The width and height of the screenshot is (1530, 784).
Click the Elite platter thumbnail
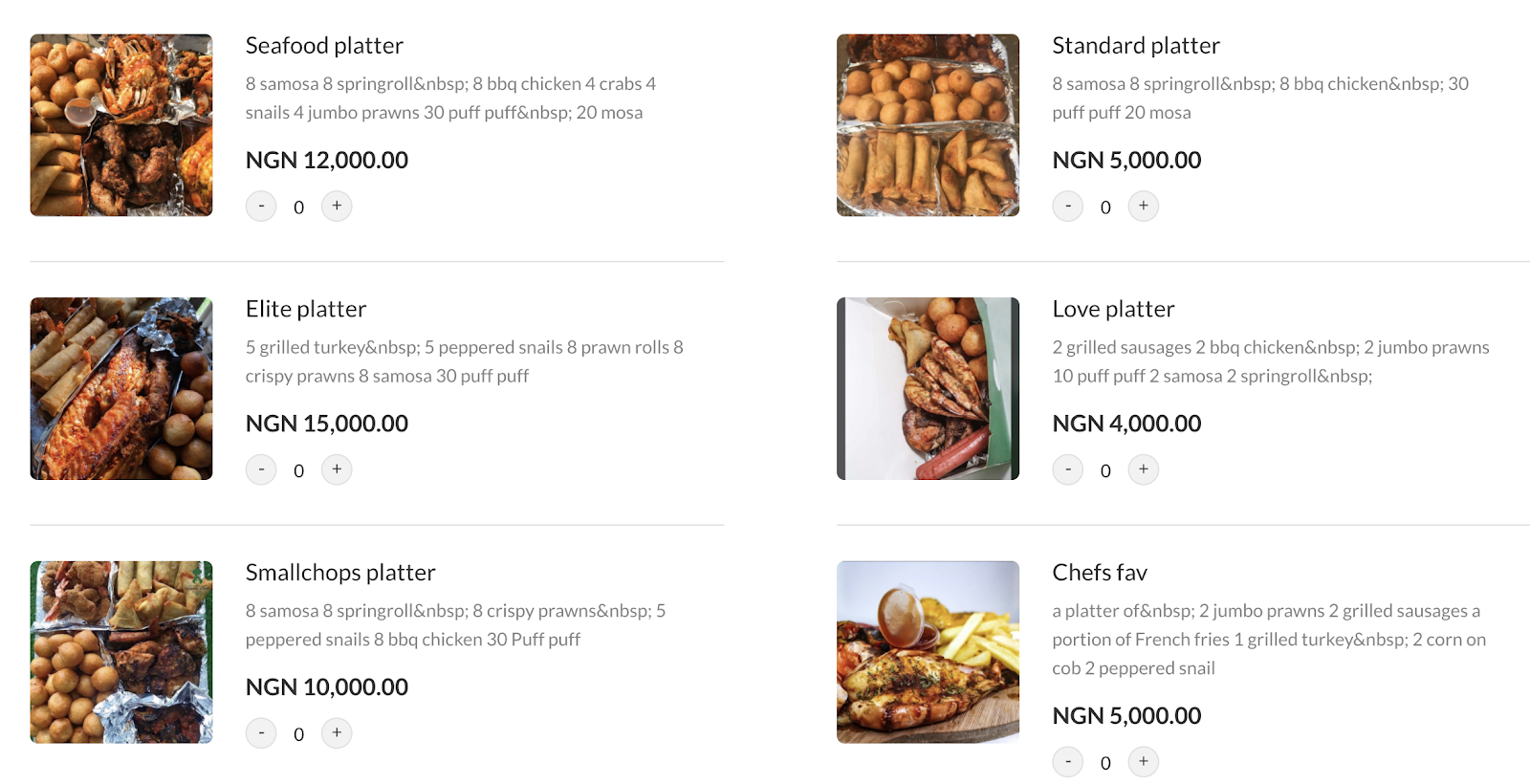[x=121, y=388]
